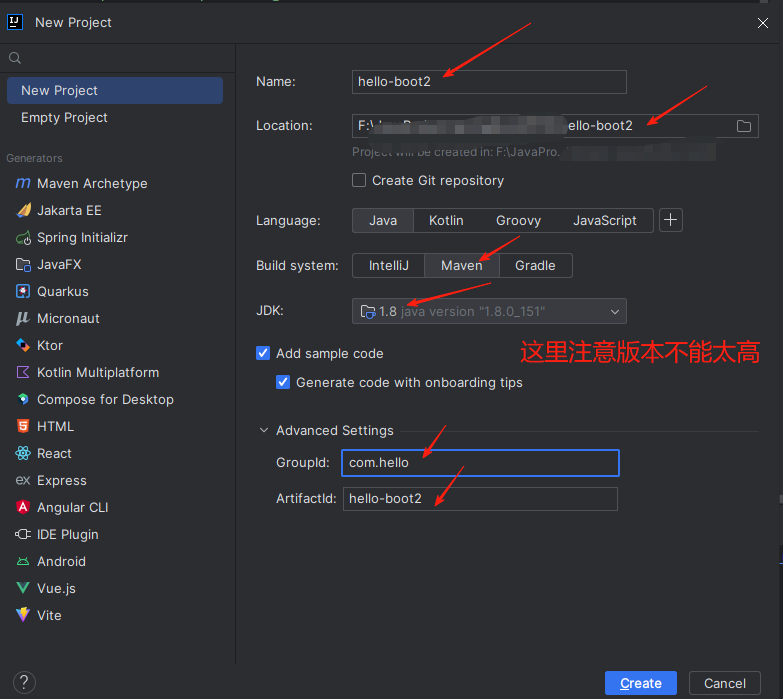This screenshot has height=699, width=783.
Task: Click the Quarkus generator icon
Action: (23, 291)
